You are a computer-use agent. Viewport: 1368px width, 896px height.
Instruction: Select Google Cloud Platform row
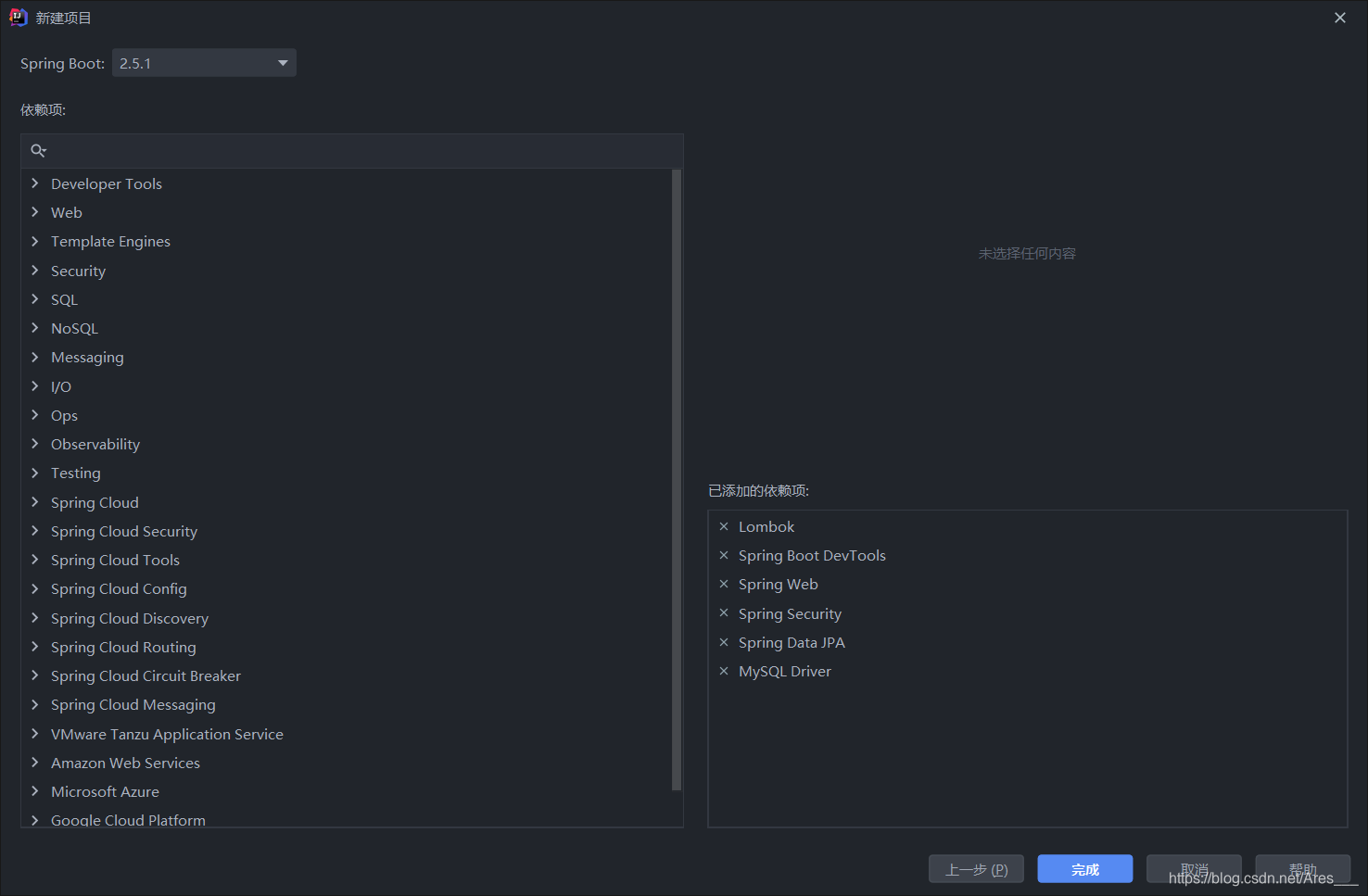(346, 820)
